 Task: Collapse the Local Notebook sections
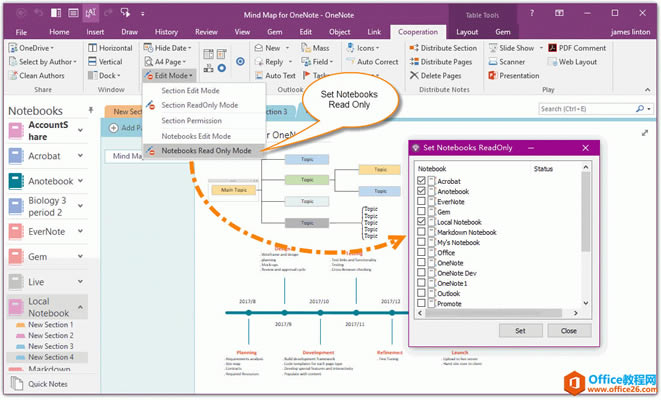coord(80,307)
